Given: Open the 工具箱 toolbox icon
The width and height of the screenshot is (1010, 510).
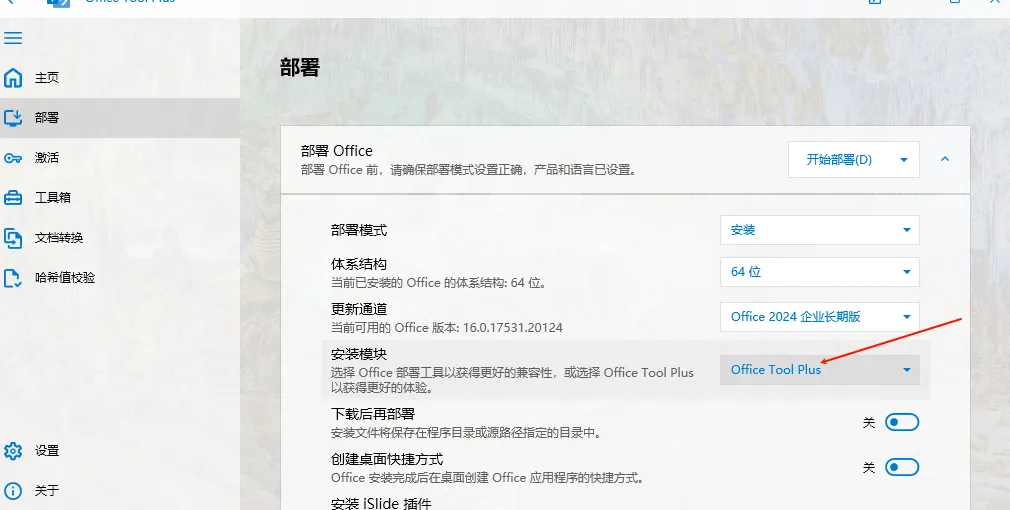Looking at the screenshot, I should tap(13, 198).
